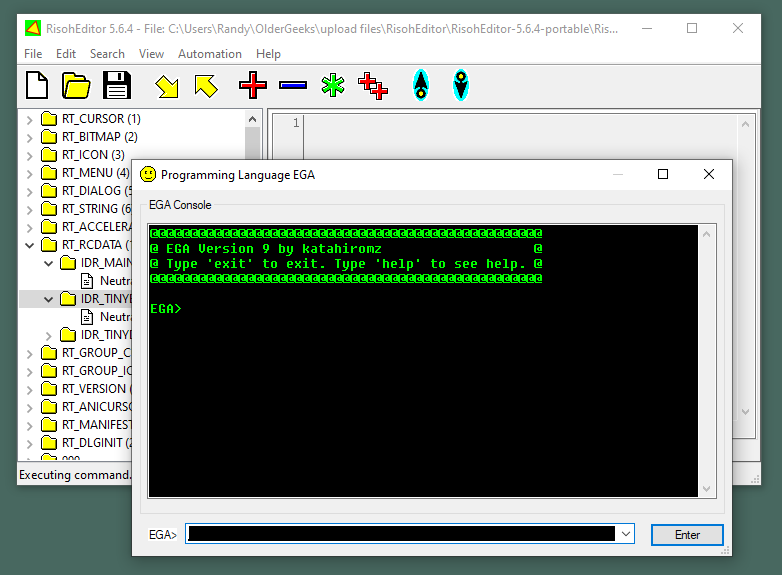Click the blue minus delete icon
The height and width of the screenshot is (575, 782).
click(x=293, y=86)
